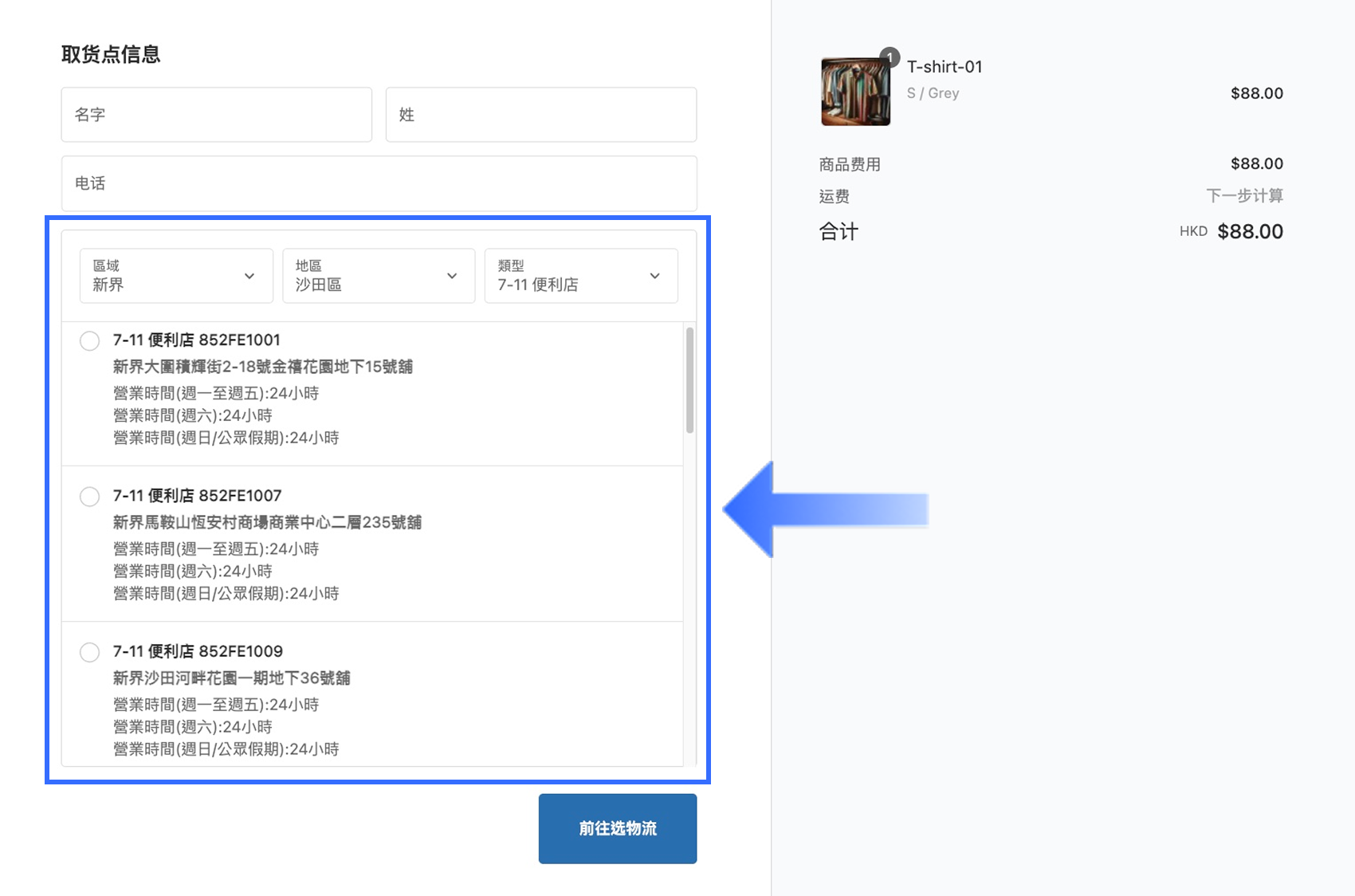Screen dimensions: 1355x896
Task: Select radio button for store 852FE1001
Action: coord(90,341)
